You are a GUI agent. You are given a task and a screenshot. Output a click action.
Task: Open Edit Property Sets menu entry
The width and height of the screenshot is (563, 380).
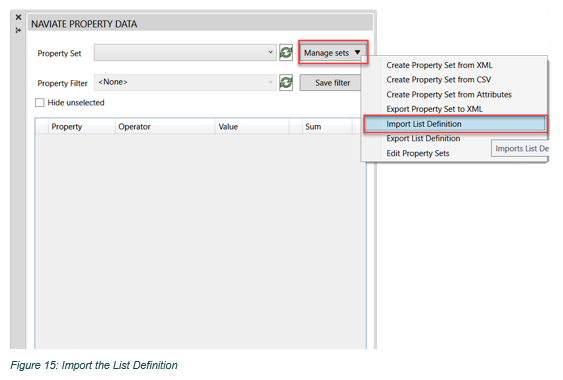(x=418, y=153)
